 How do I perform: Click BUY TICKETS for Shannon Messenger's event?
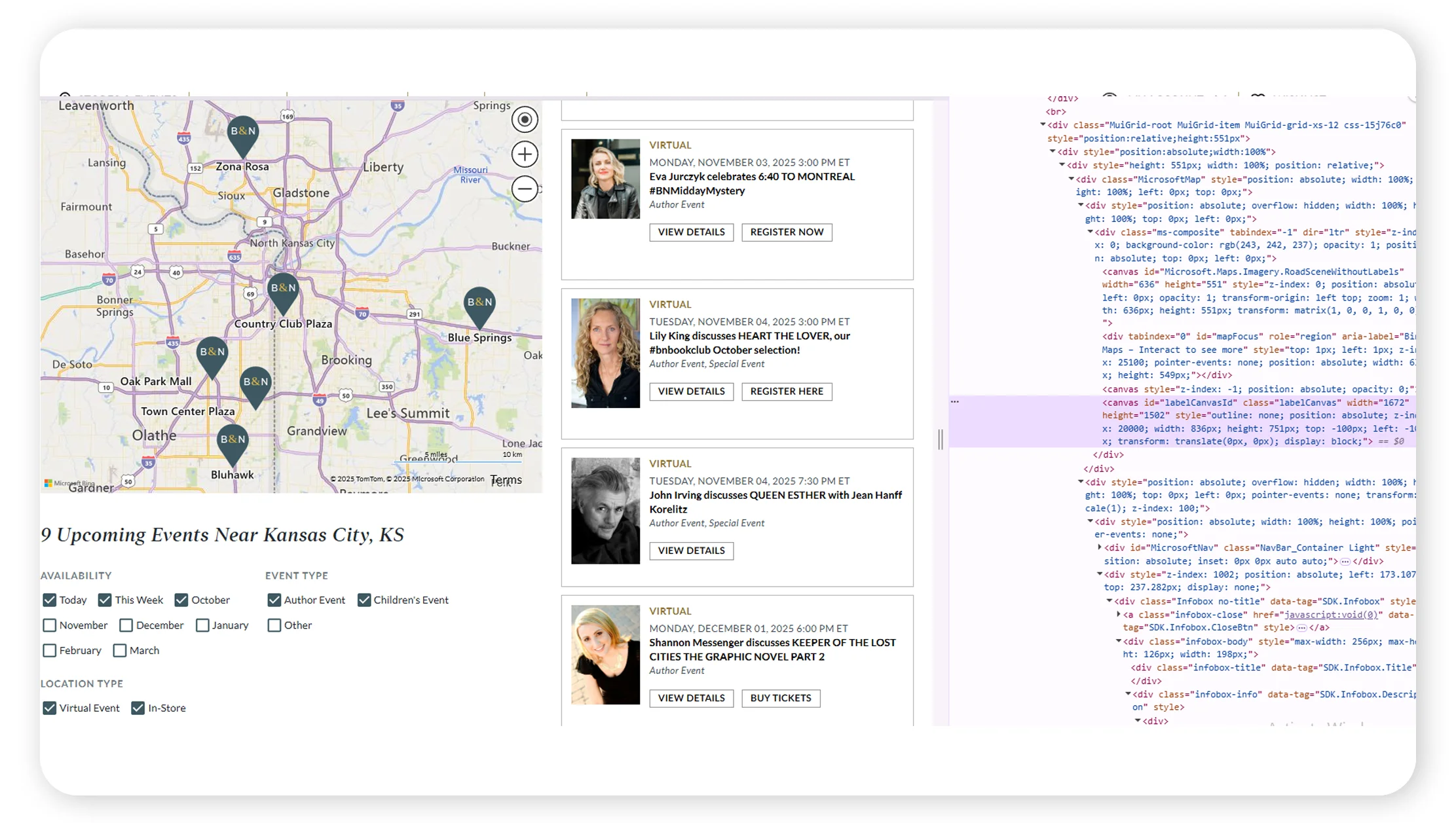(x=780, y=698)
